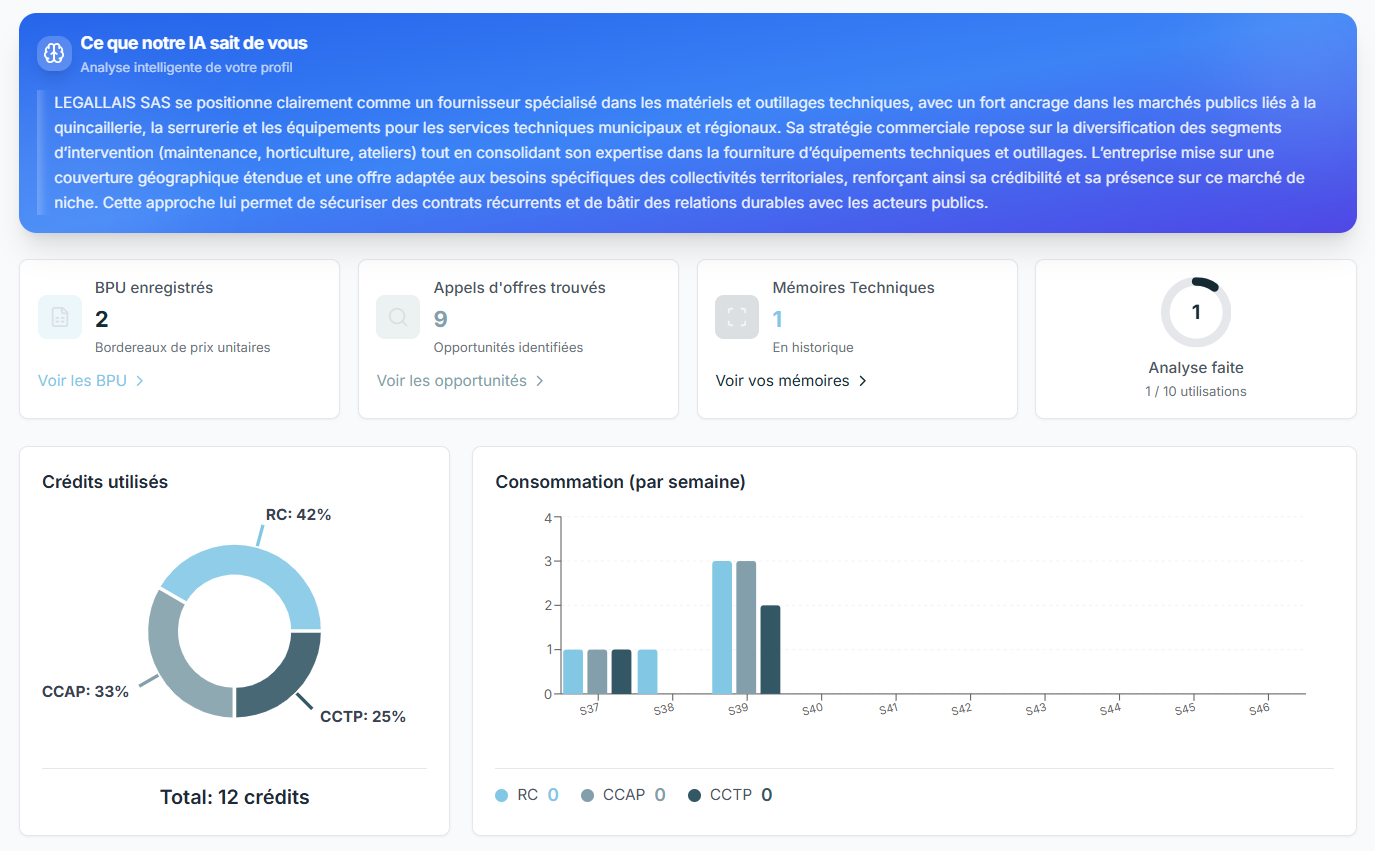Click chevron next to Voir les opportunités
1375x851 pixels.
(540, 381)
